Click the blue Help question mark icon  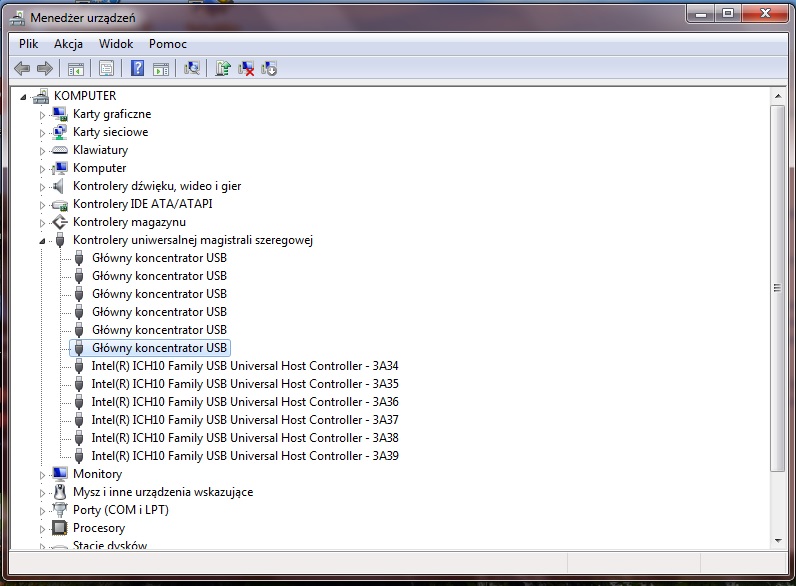(x=138, y=68)
